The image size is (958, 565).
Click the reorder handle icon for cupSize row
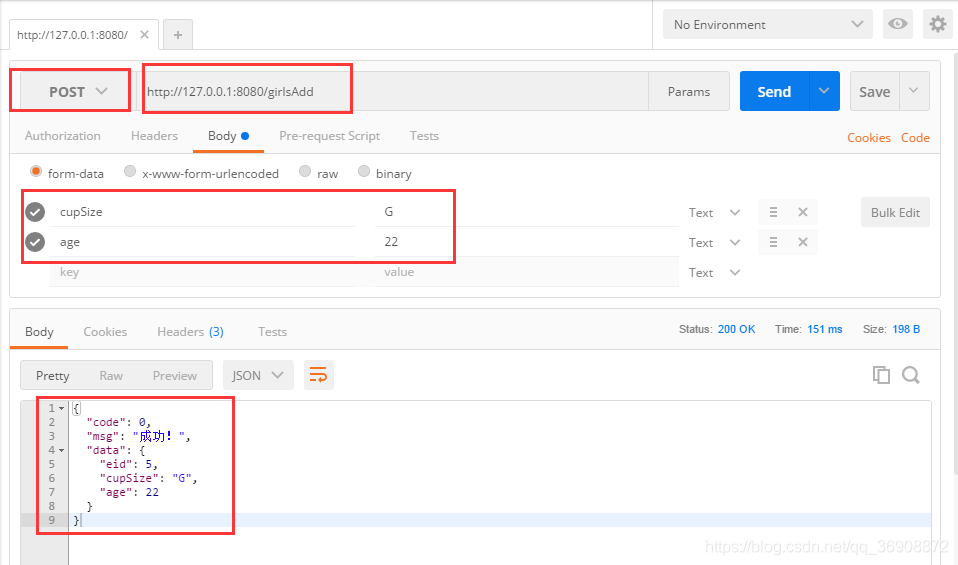pos(773,212)
